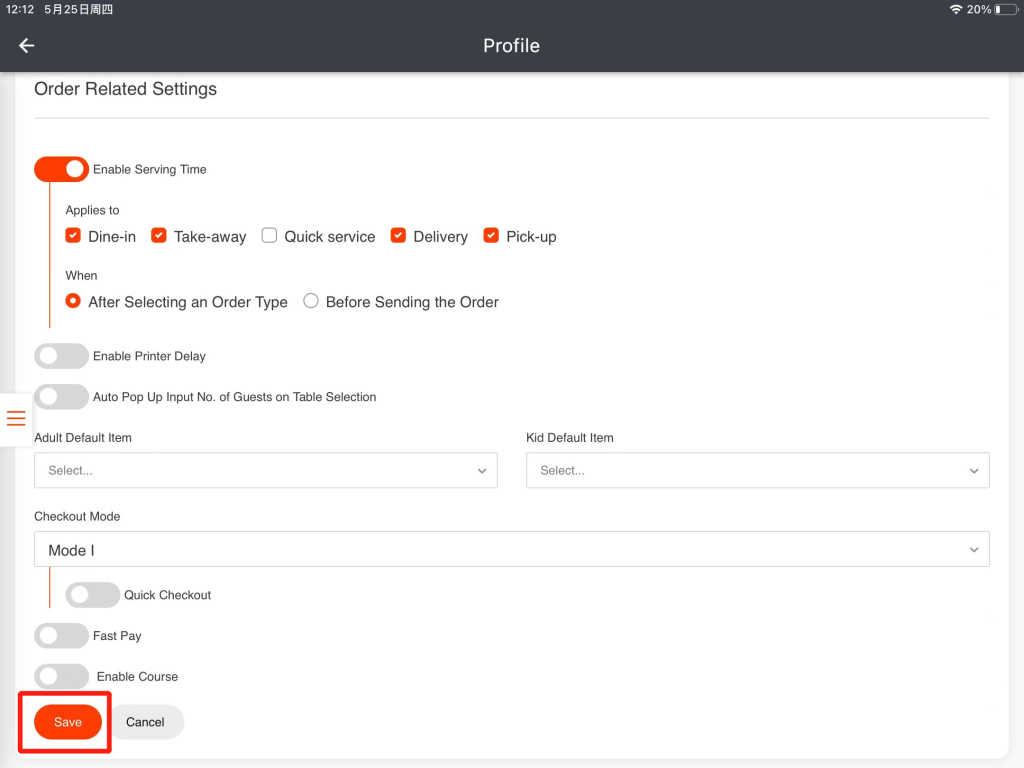Check the Quick service checkbox
This screenshot has width=1024, height=768.
point(269,236)
